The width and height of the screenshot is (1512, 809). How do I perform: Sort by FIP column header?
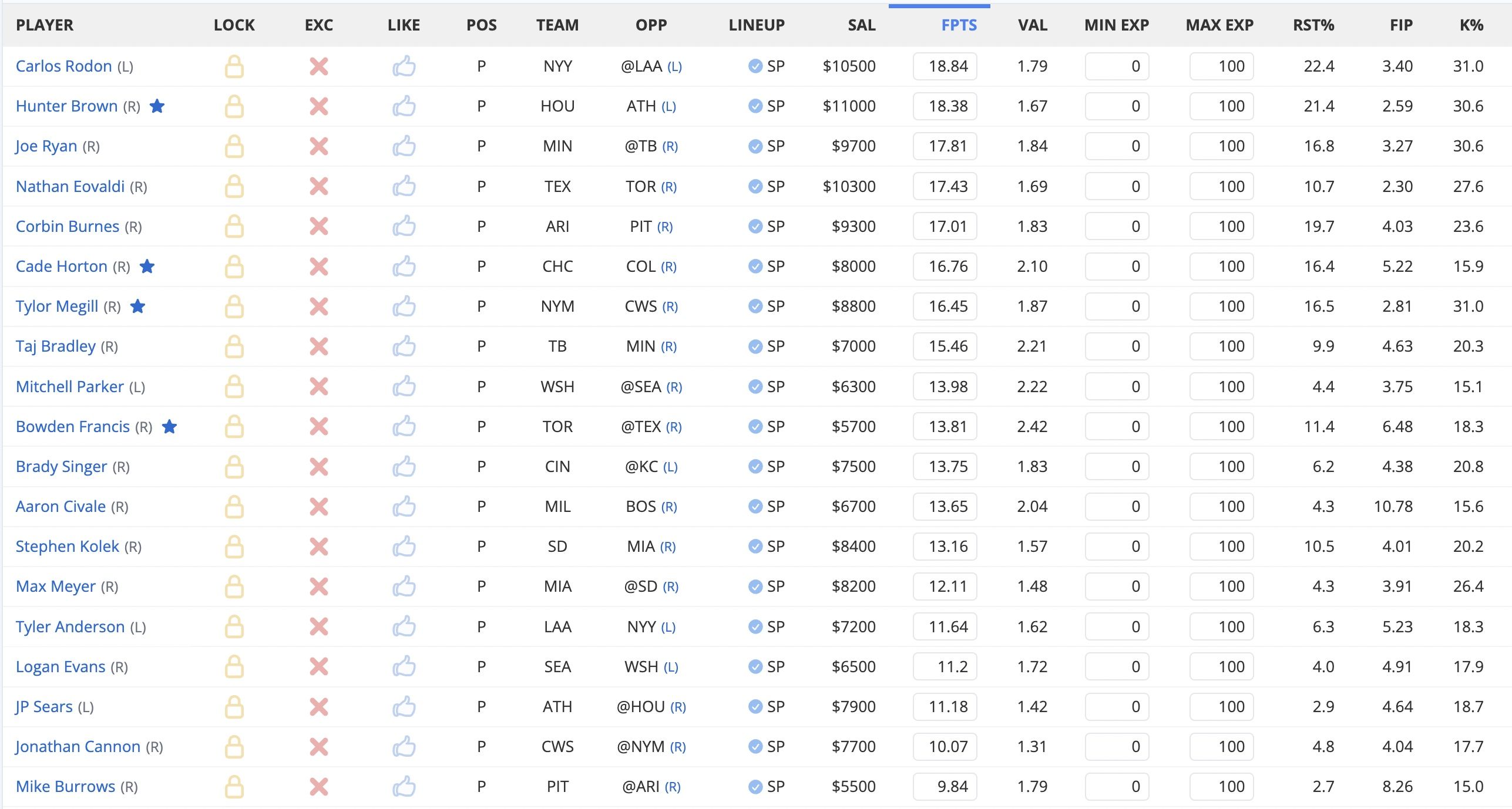coord(1401,25)
